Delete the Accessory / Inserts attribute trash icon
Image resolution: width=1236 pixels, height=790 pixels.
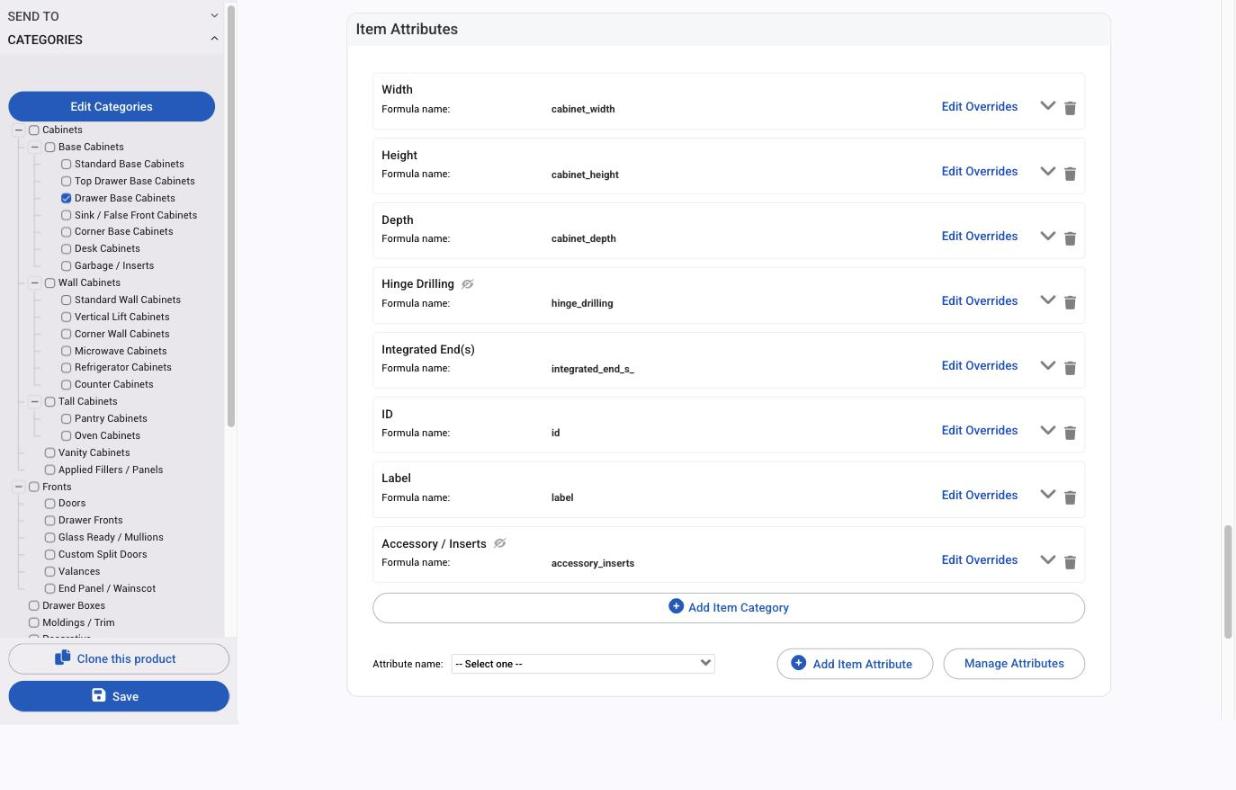[x=1070, y=562]
